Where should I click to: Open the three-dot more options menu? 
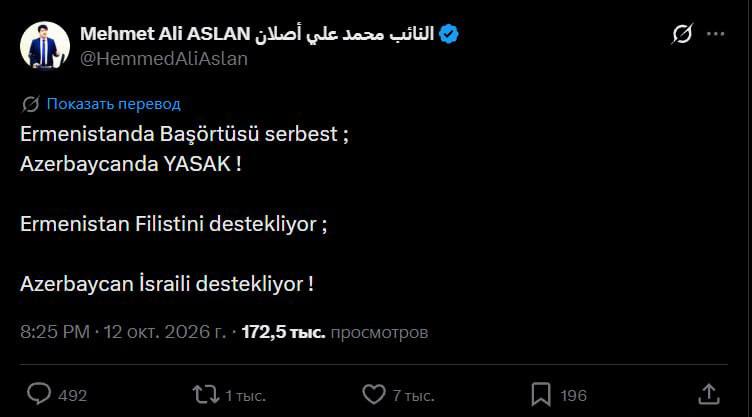click(716, 34)
